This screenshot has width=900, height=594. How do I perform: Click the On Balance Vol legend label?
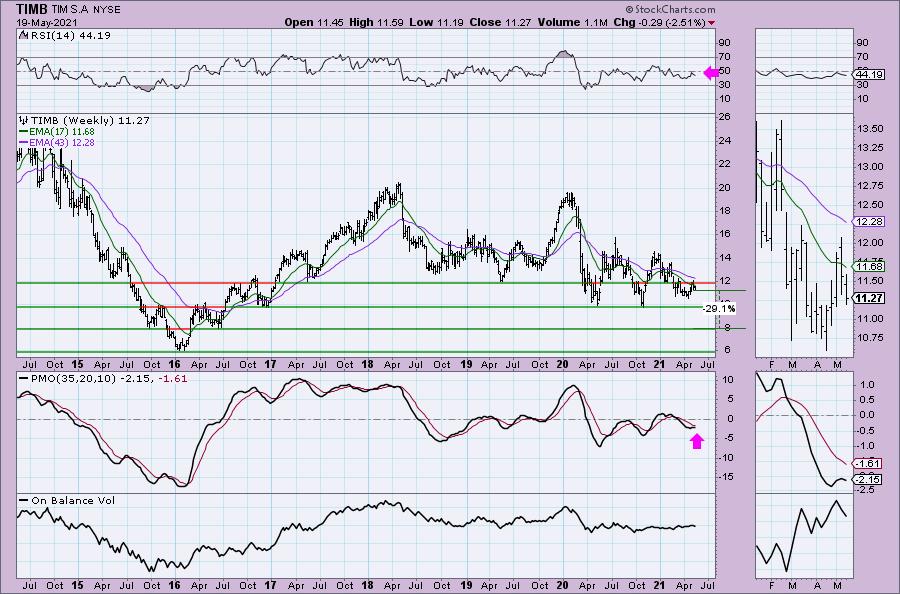[73, 500]
